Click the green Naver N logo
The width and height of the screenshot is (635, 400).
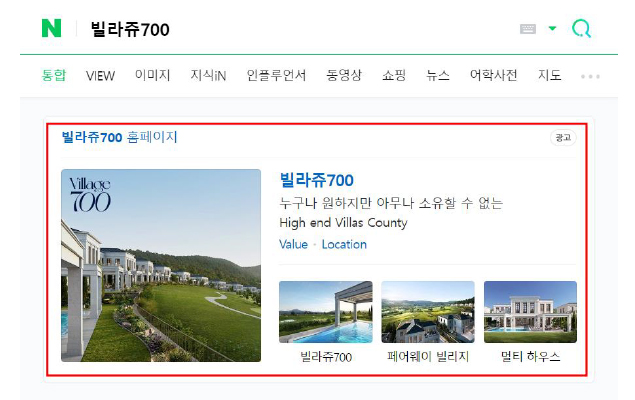pos(51,28)
